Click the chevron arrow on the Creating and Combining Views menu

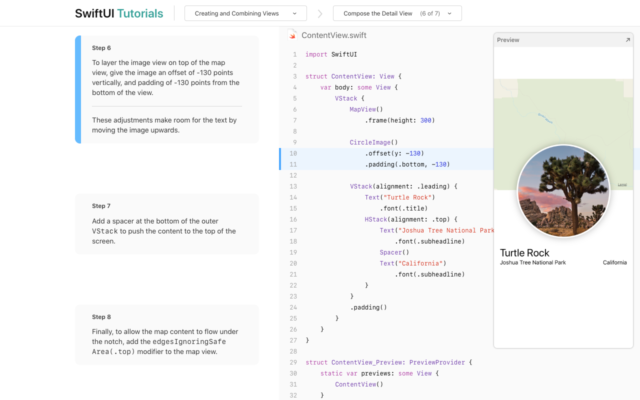coord(295,13)
